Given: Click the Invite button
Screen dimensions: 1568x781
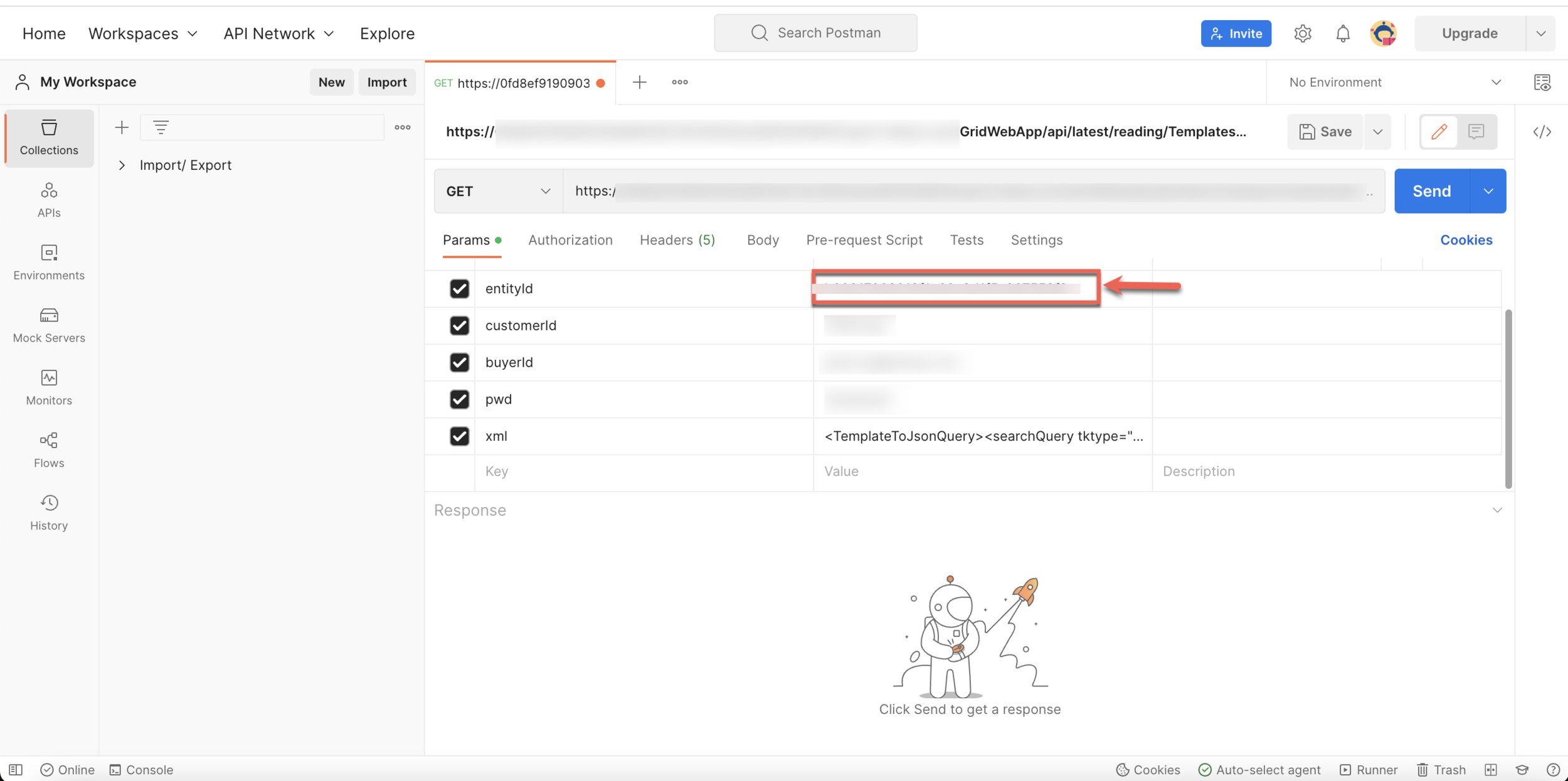Looking at the screenshot, I should coord(1236,33).
